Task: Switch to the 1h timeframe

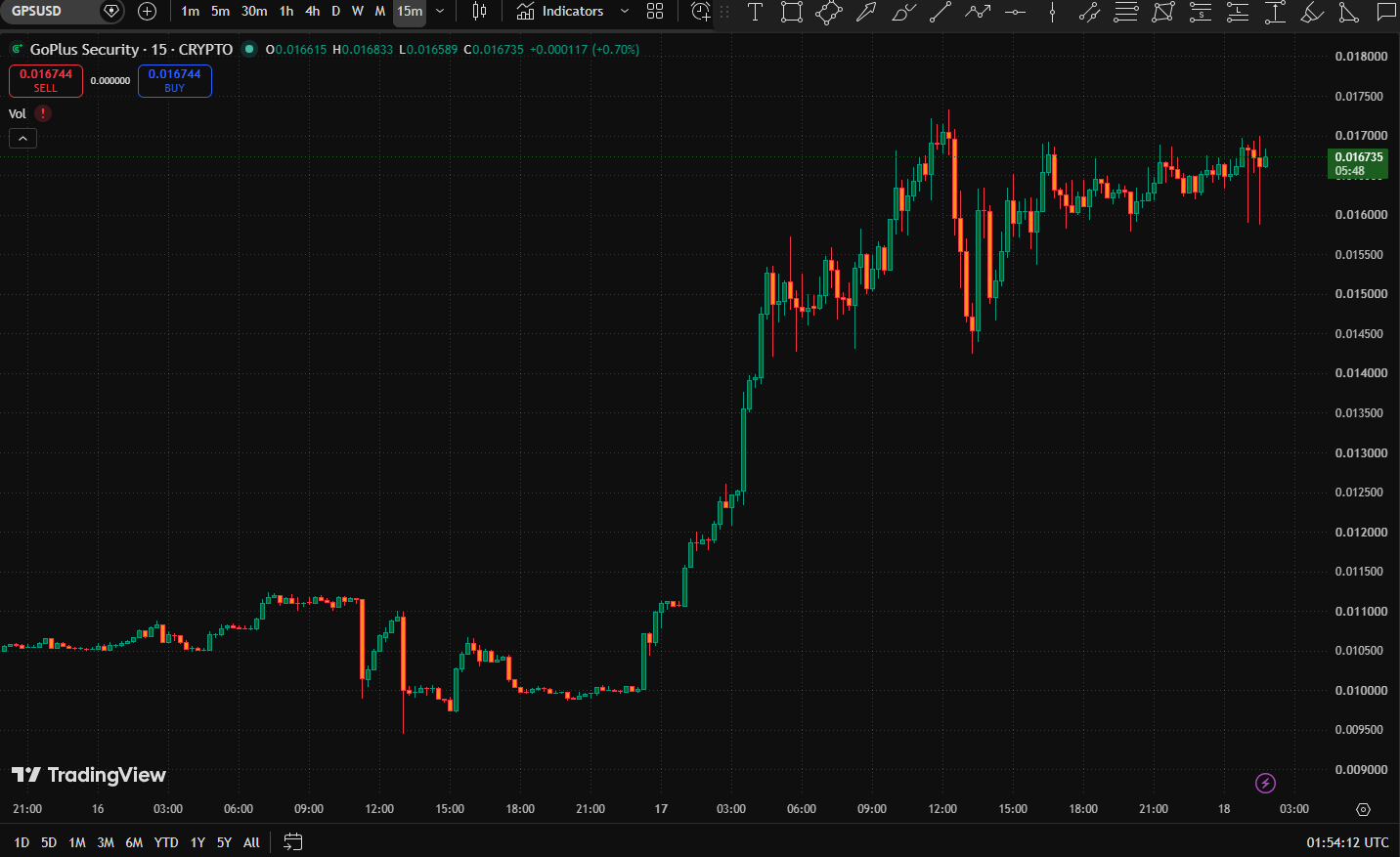Action: (x=286, y=12)
